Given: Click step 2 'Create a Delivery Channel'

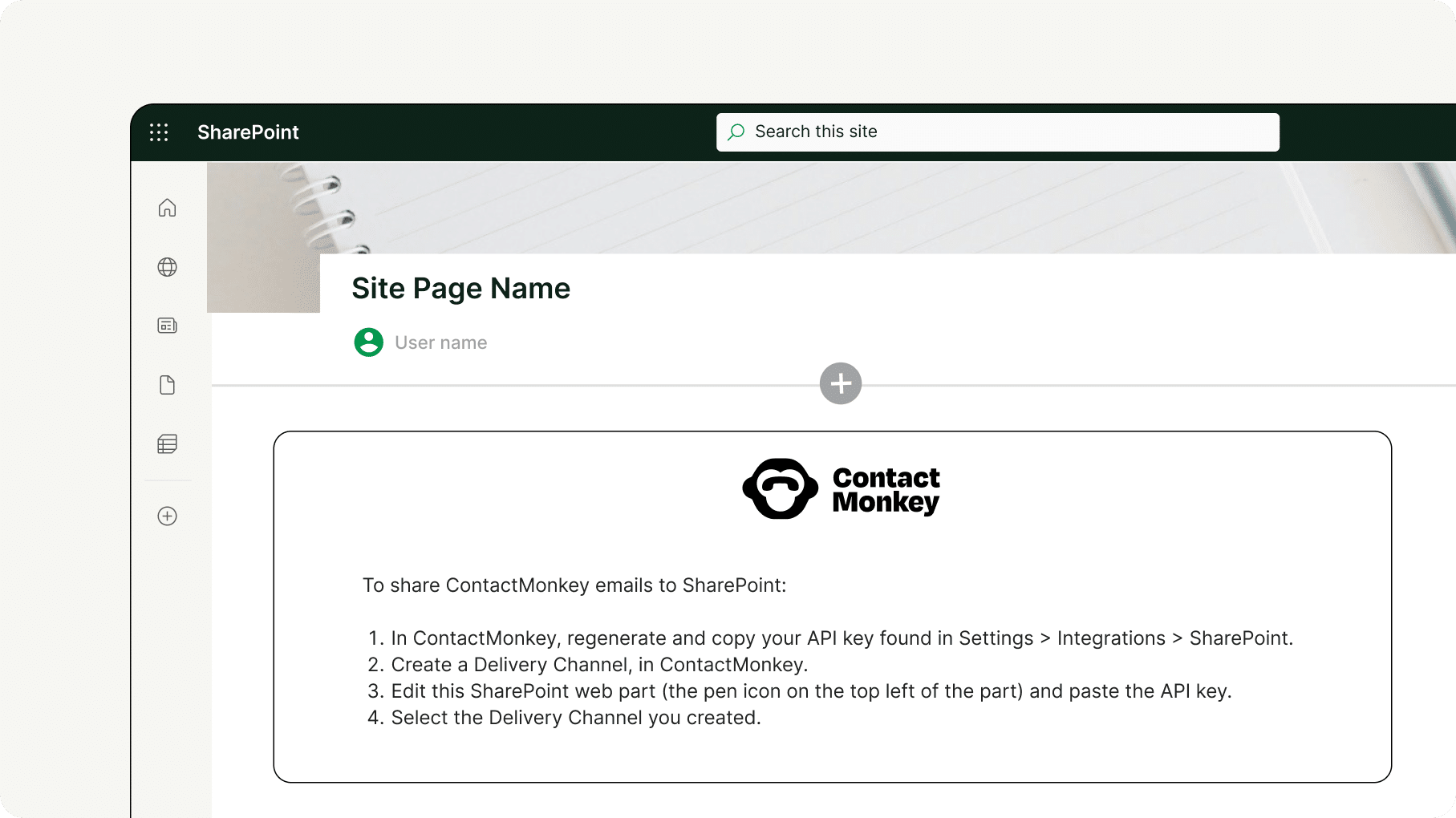Looking at the screenshot, I should 587,665.
